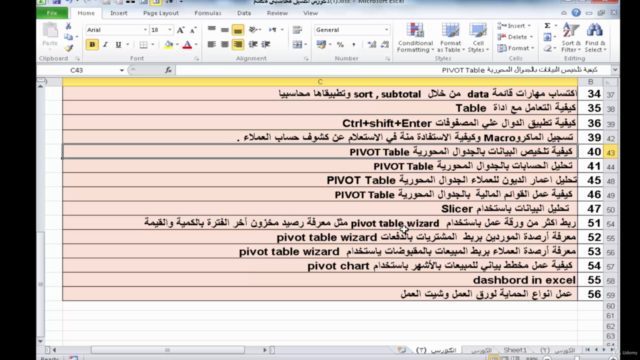
Task: Open Excel Help question mark
Action: coord(576,13)
